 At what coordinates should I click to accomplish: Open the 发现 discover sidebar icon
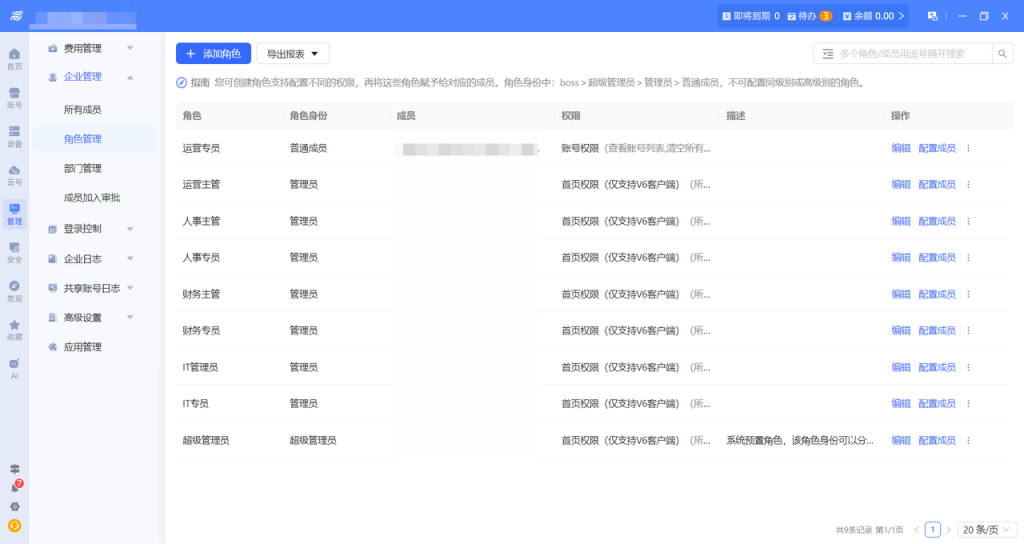tap(14, 290)
